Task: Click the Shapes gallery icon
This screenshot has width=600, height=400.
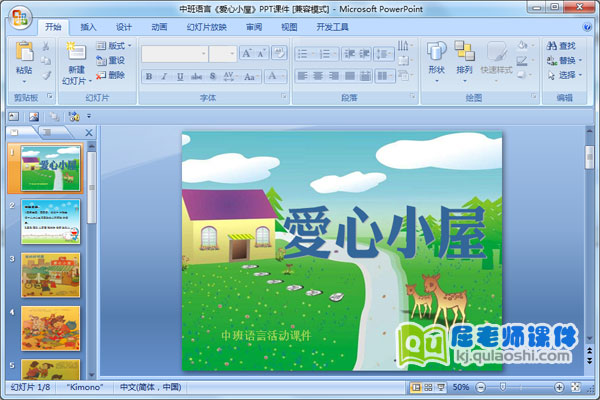Action: 437,51
